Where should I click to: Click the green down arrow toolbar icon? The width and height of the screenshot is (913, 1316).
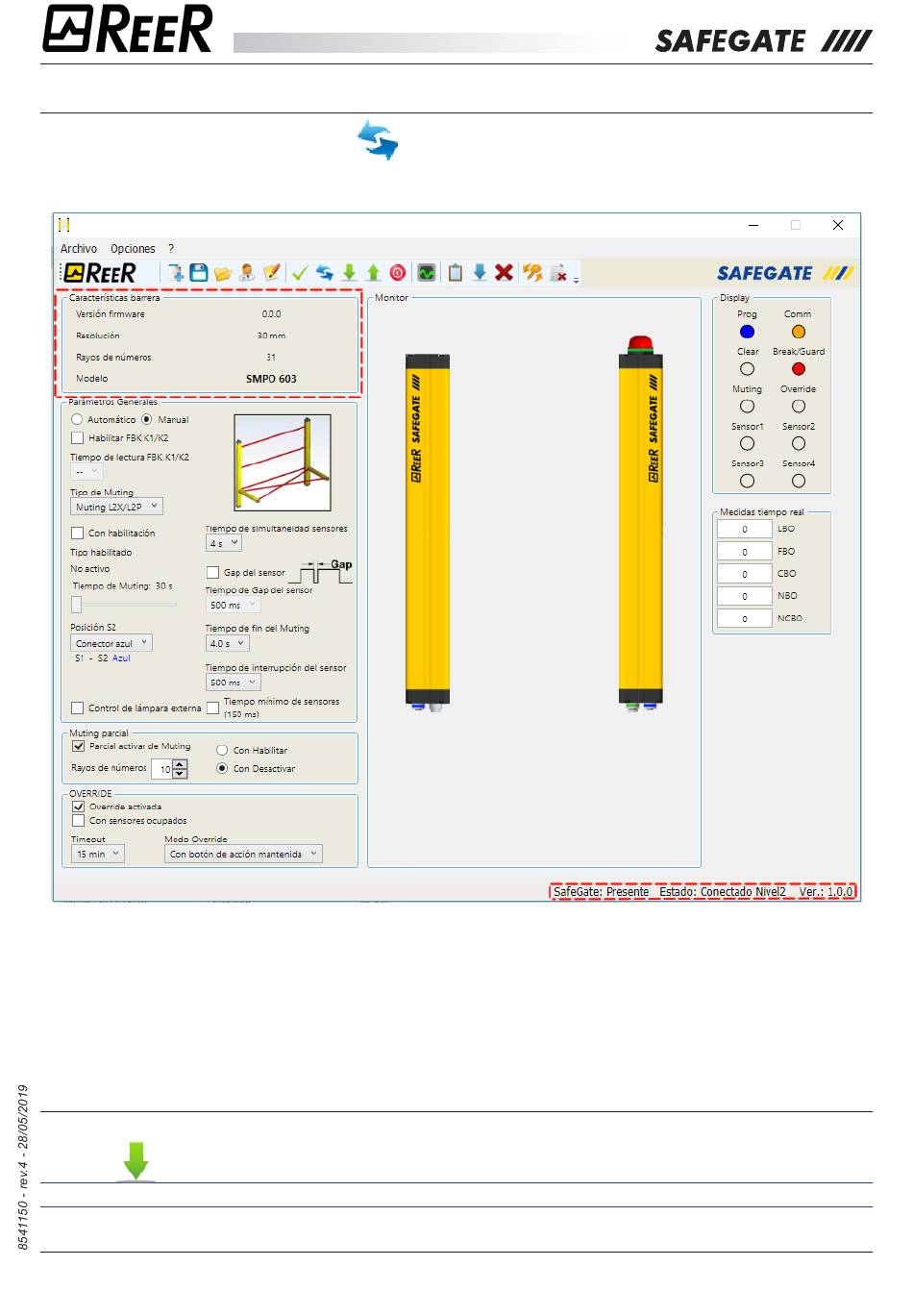(349, 273)
